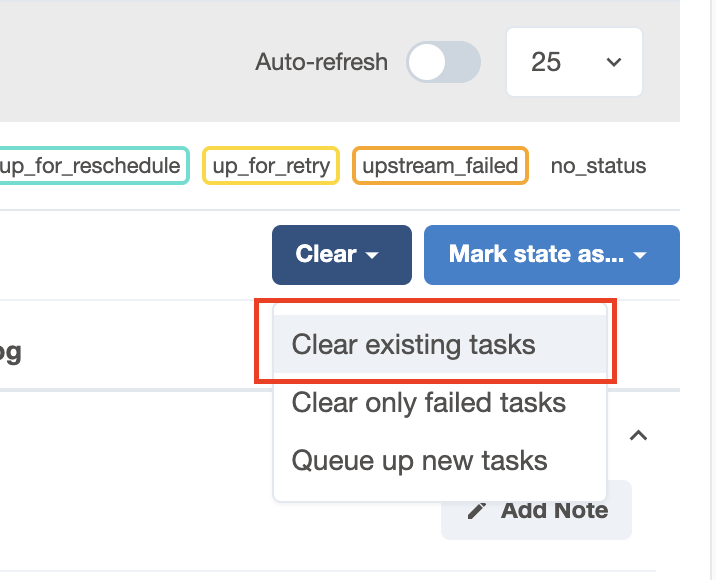Click the pencil icon on Add Note
The height and width of the screenshot is (580, 716).
(478, 511)
